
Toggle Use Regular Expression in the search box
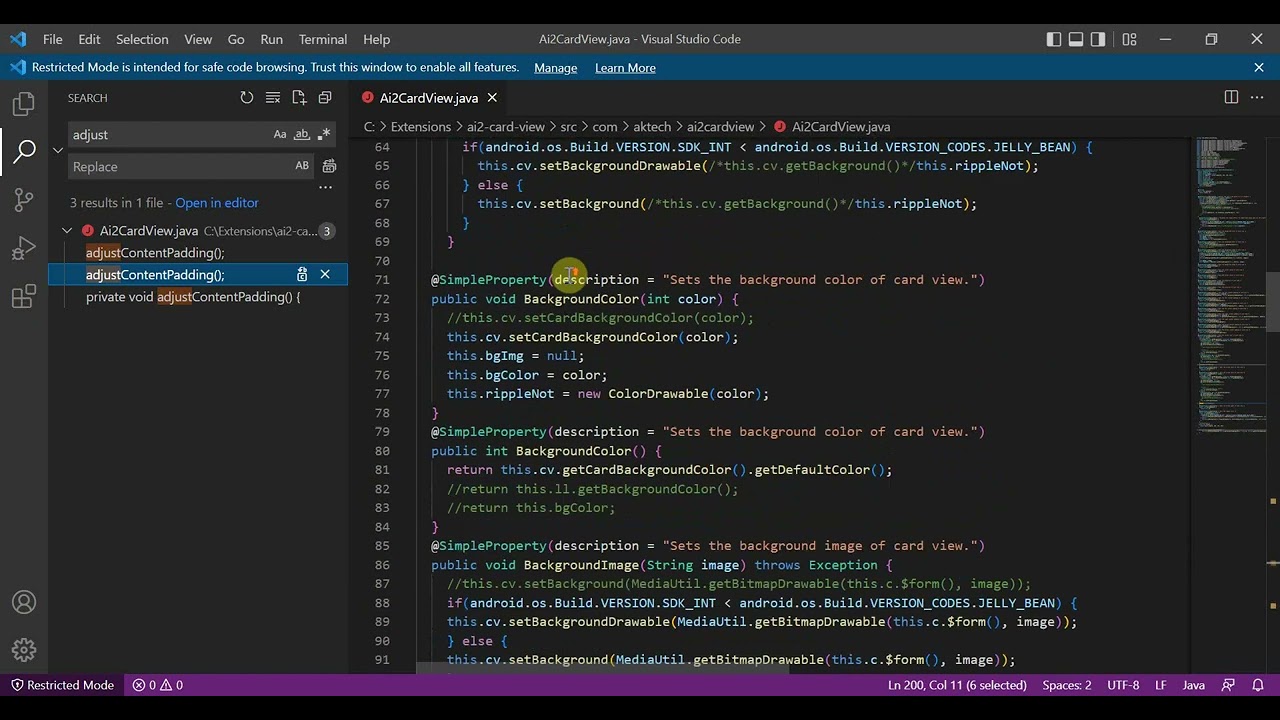click(324, 134)
